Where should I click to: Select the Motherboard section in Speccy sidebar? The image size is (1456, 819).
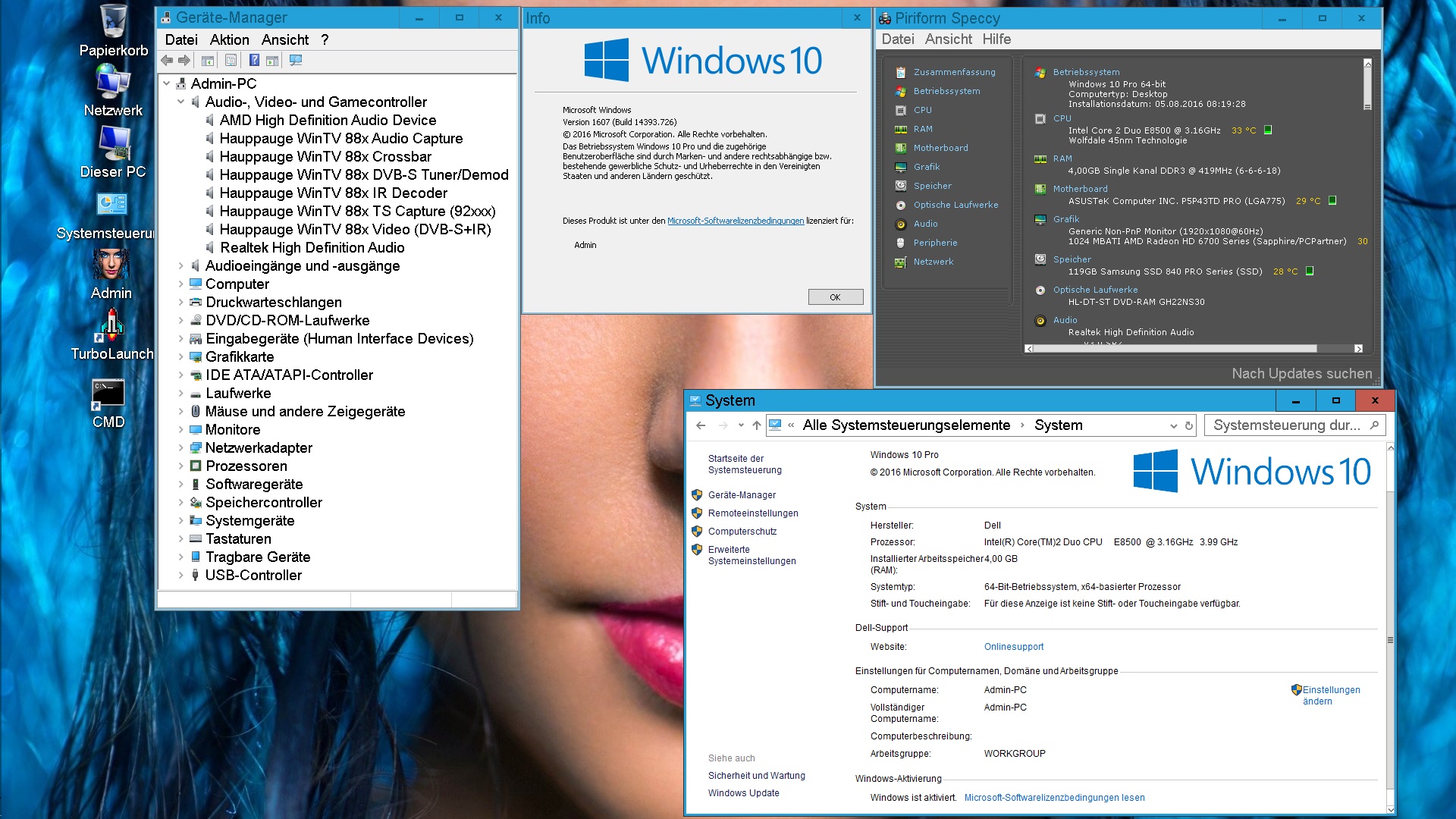click(940, 148)
